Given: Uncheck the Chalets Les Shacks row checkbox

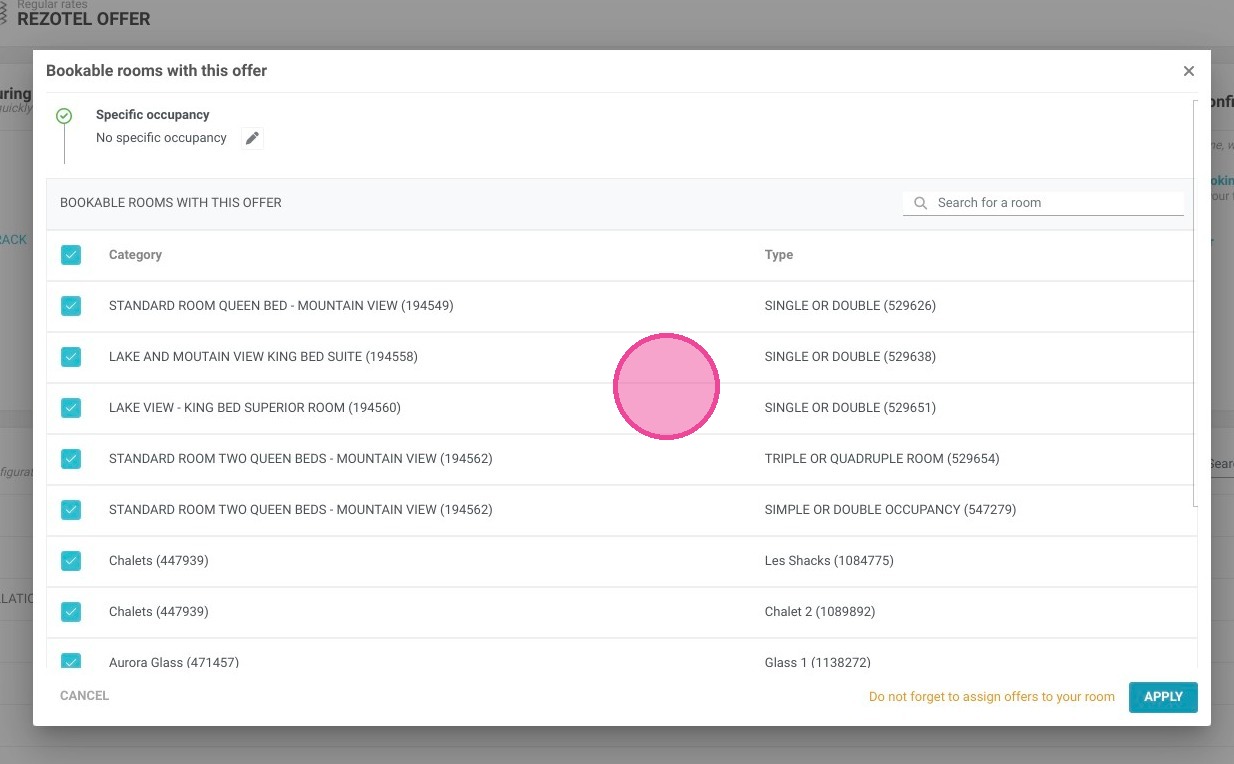Looking at the screenshot, I should (x=71, y=561).
